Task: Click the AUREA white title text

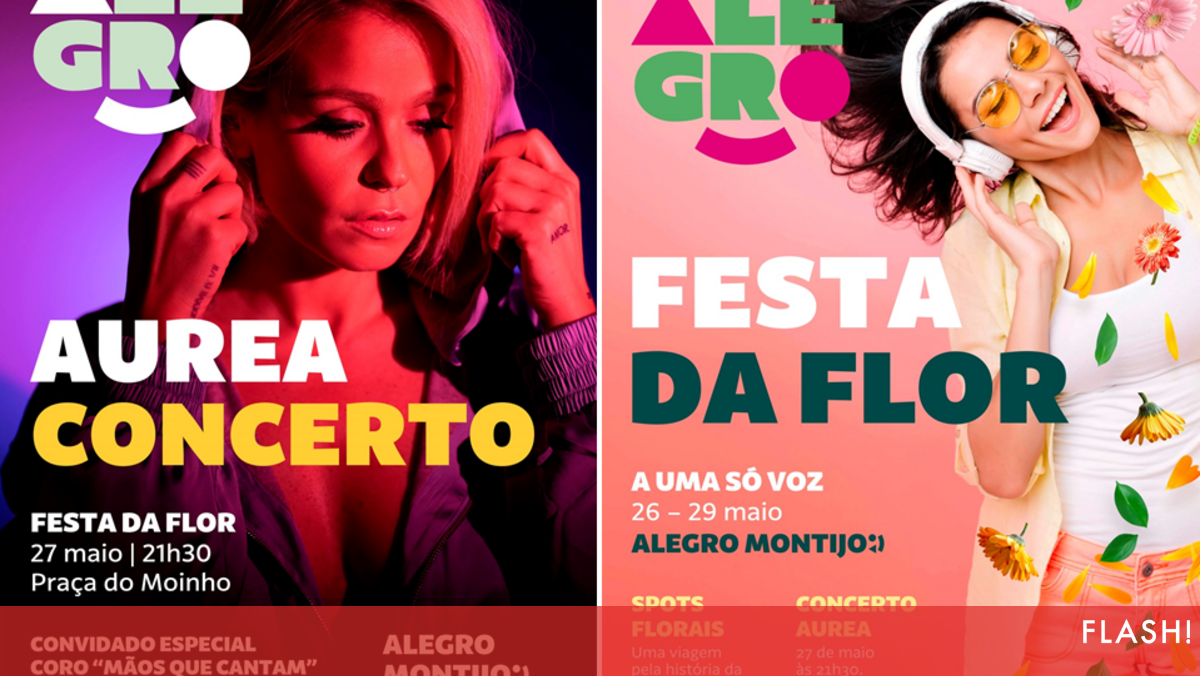Action: (x=188, y=354)
